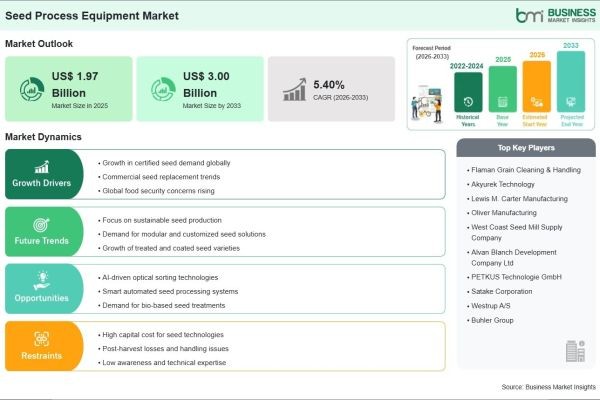Click 'Post-harvest losses and handling issues'

pos(165,349)
